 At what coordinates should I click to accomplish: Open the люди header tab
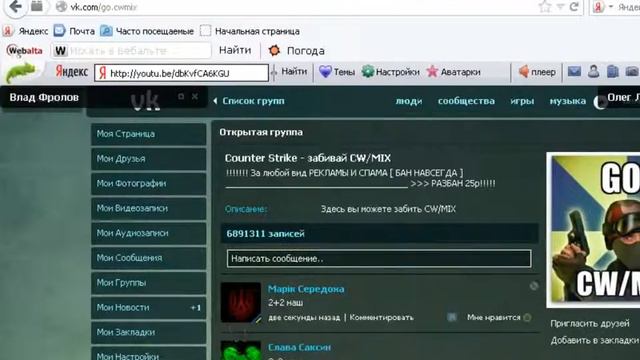pos(409,101)
